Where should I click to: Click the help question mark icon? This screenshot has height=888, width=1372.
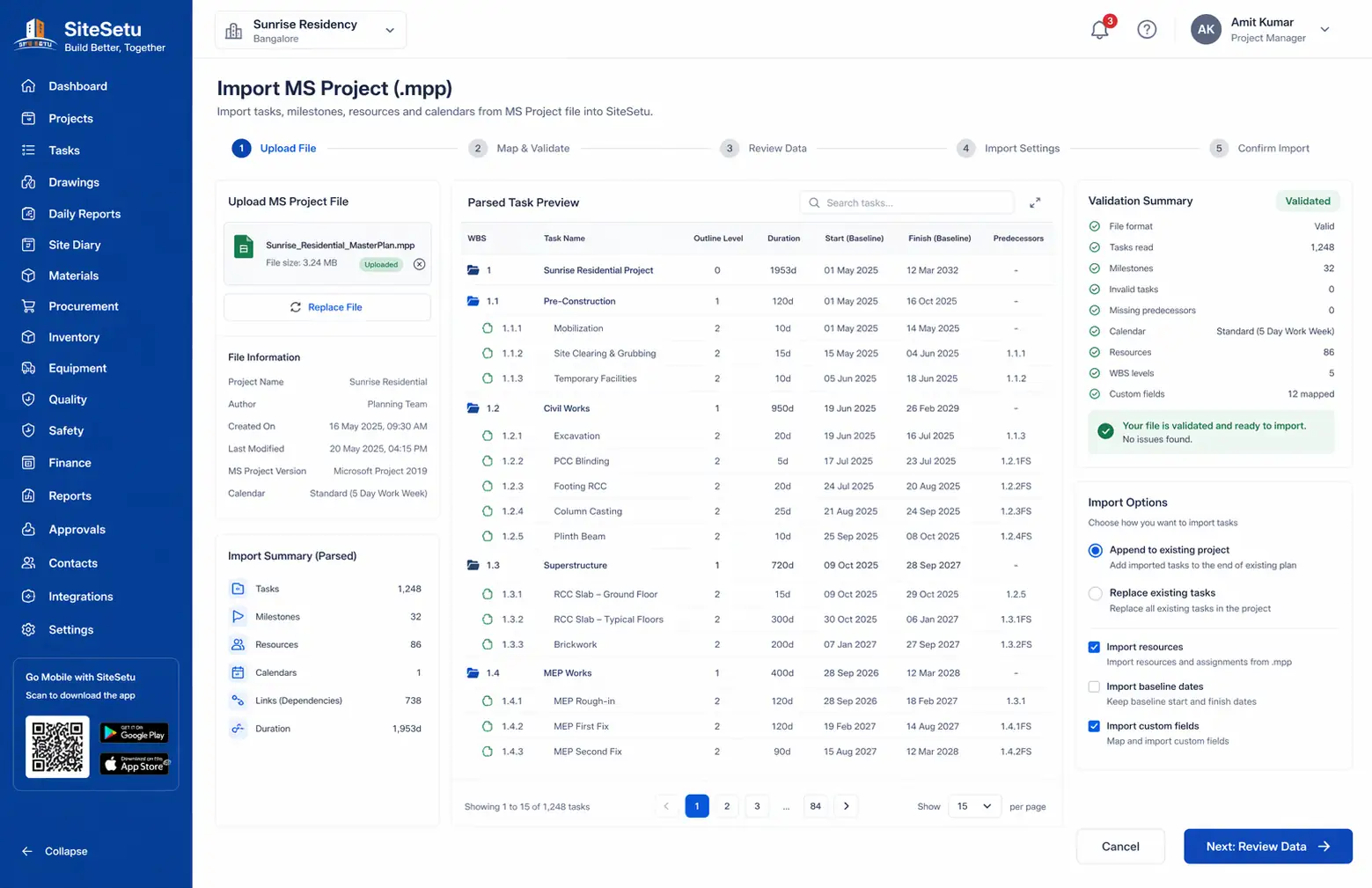pos(1147,29)
